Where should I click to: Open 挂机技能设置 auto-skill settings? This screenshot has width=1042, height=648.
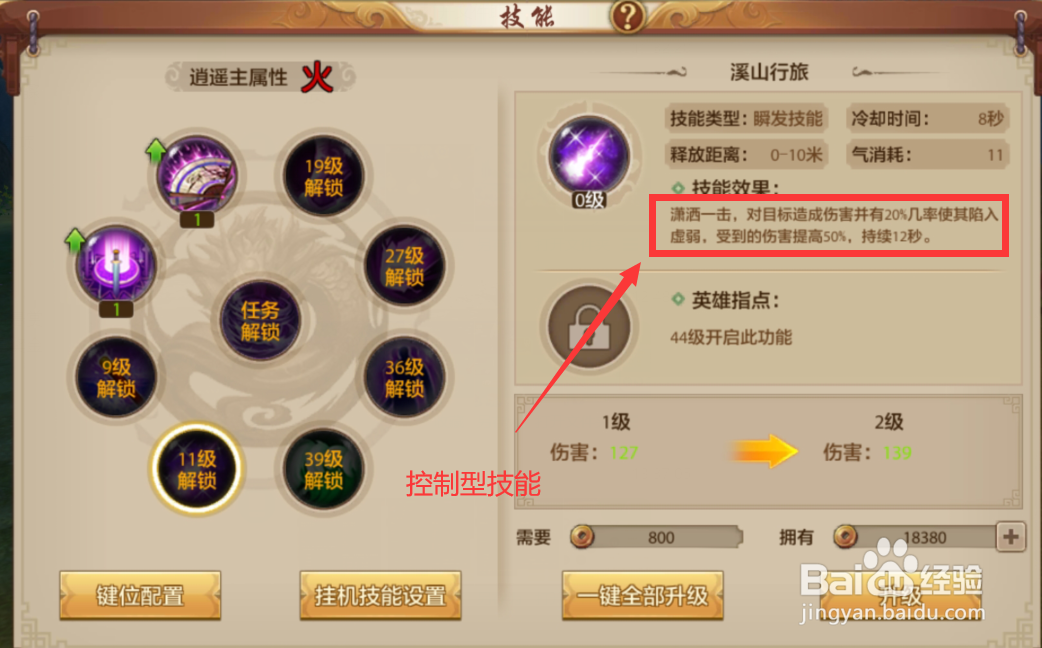pos(380,595)
